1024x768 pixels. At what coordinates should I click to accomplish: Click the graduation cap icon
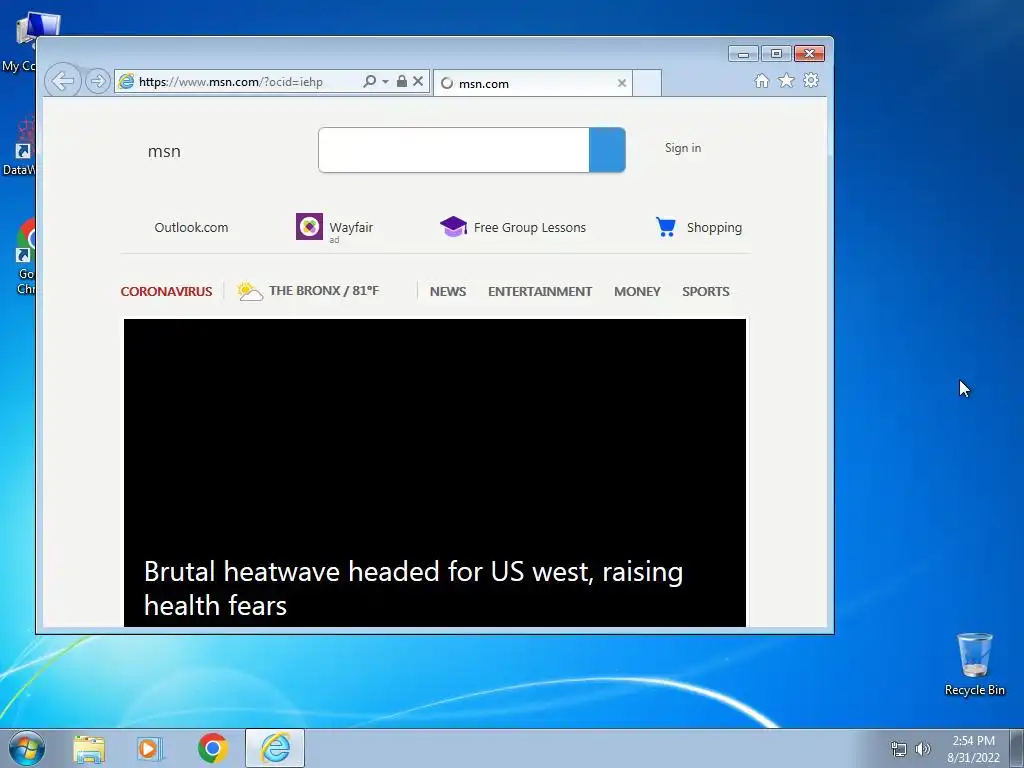point(453,227)
